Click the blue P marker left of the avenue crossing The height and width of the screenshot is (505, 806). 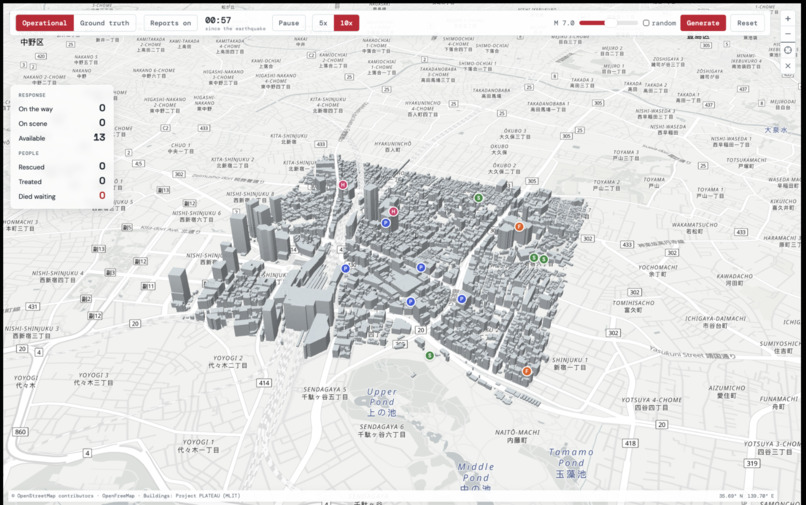[410, 302]
